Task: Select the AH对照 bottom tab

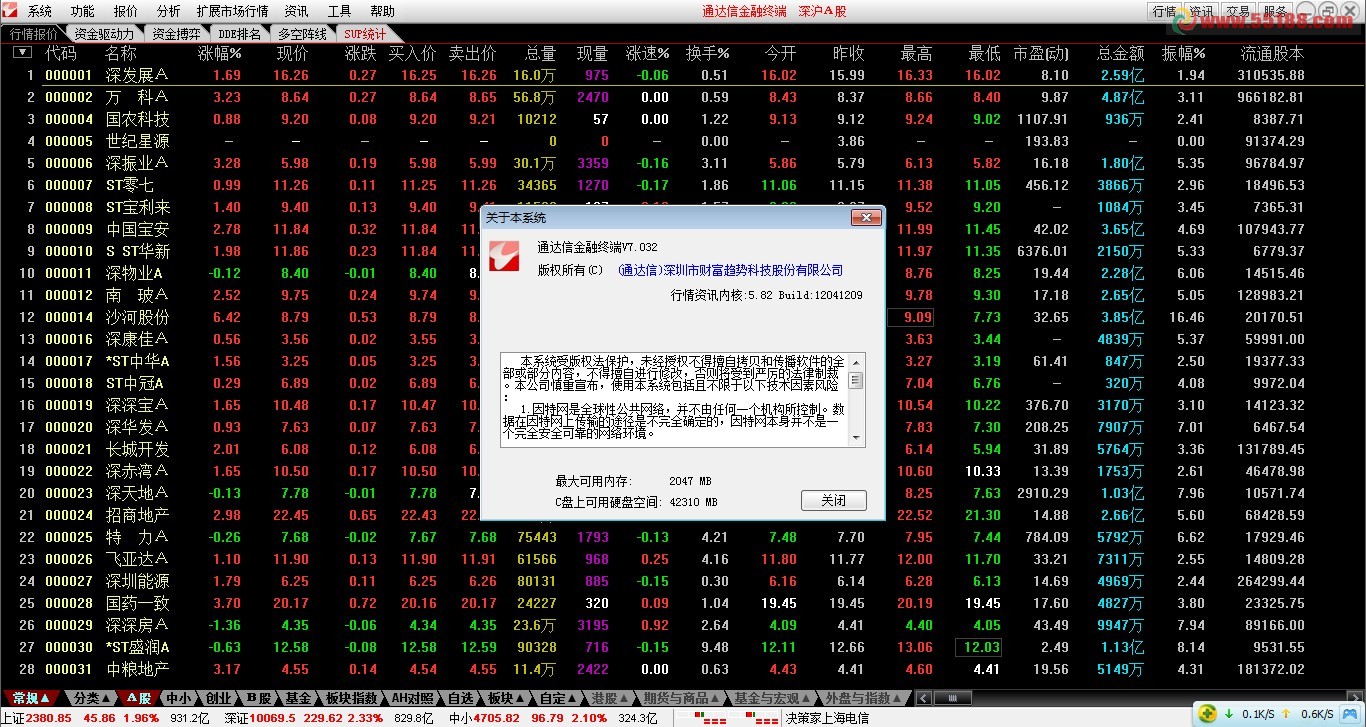Action: (x=411, y=698)
